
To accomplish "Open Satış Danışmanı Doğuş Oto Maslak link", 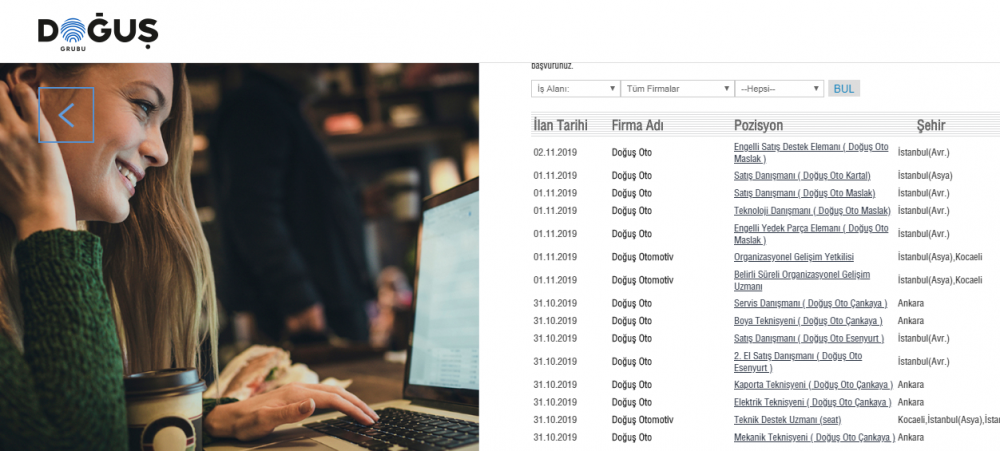I will (804, 193).
